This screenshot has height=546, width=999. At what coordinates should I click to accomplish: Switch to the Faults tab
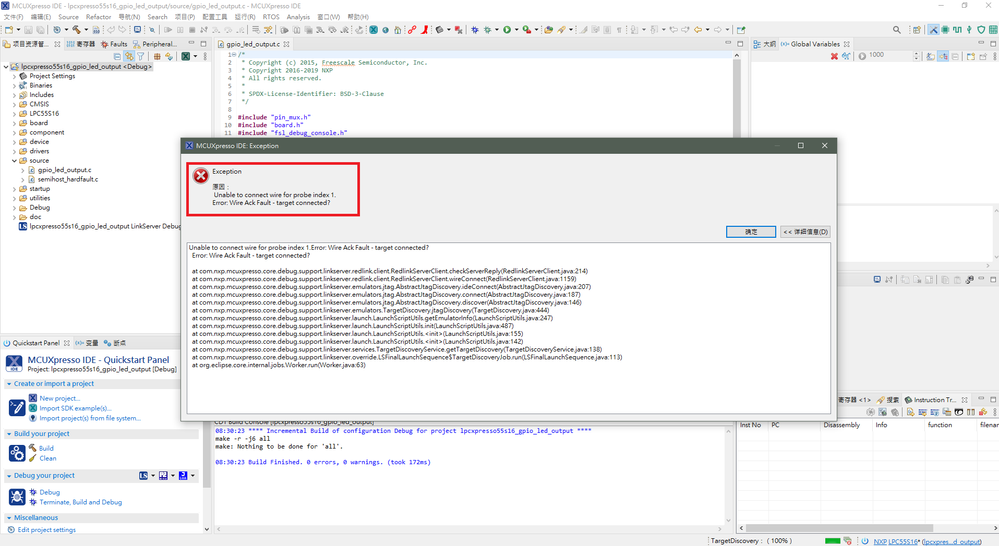click(114, 44)
